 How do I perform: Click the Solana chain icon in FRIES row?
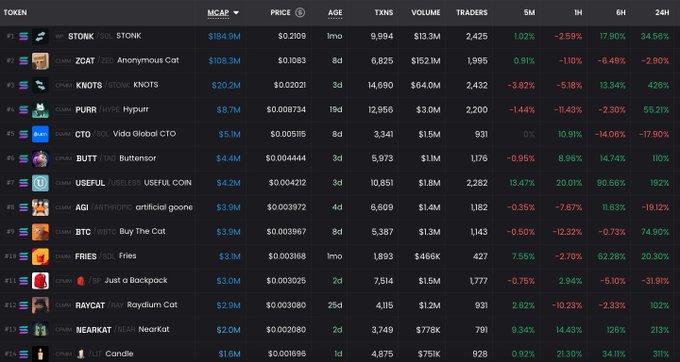click(23, 257)
